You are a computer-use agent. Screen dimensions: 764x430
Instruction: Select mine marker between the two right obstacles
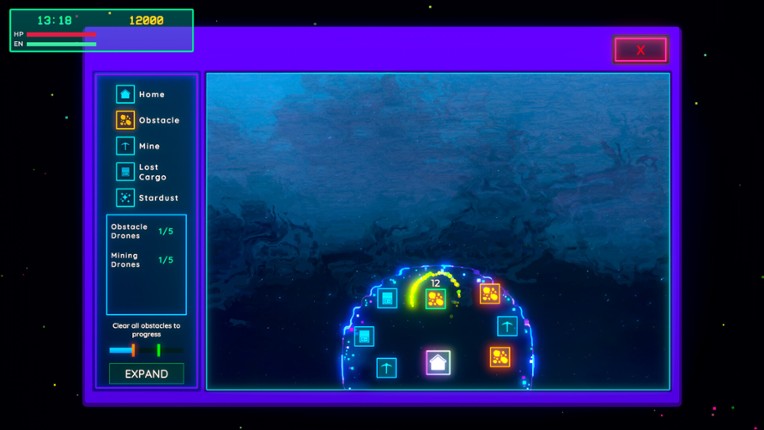pos(507,326)
